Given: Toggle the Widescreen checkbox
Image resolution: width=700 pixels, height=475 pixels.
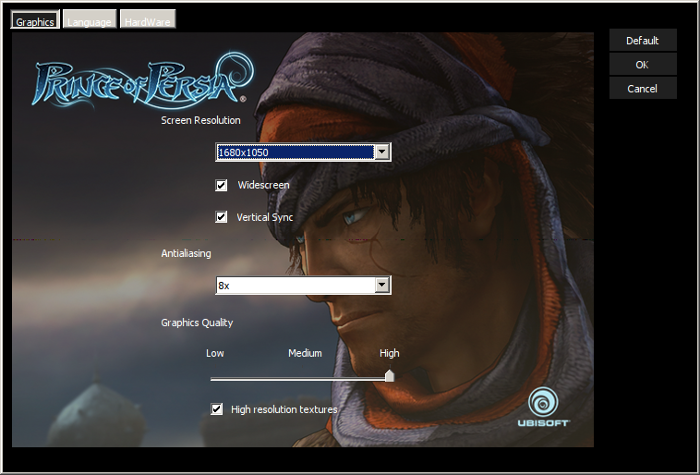Looking at the screenshot, I should [x=221, y=185].
